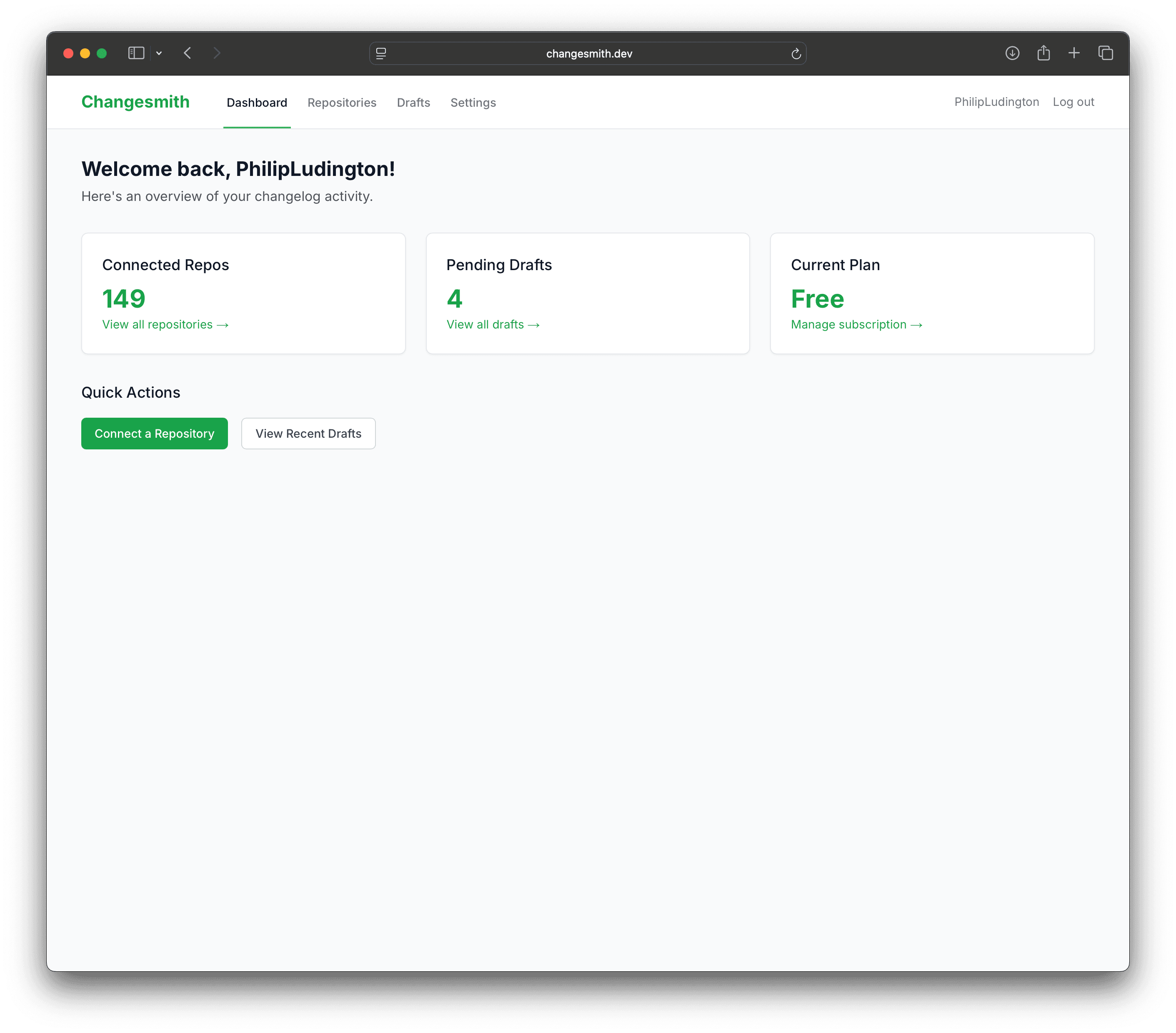Open the sidebar options chevron
Viewport: 1176px width, 1033px height.
159,53
